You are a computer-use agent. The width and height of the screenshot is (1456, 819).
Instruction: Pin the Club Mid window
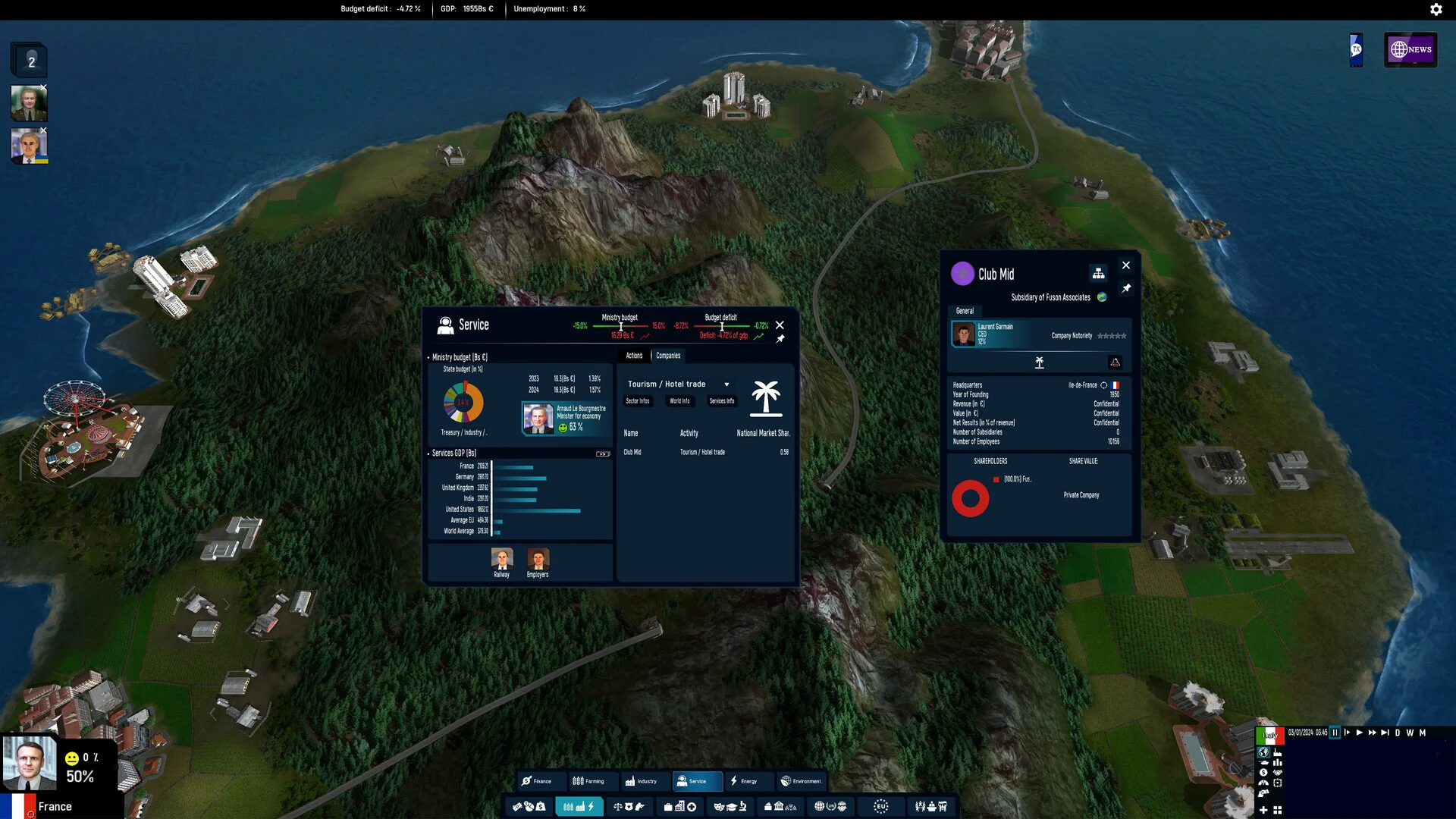point(1127,288)
